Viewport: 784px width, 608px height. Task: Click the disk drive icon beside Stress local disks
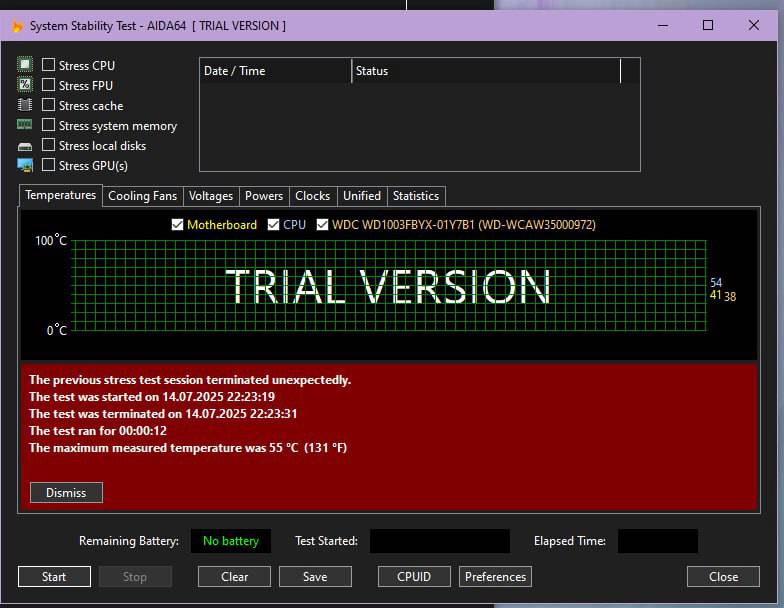(25, 146)
